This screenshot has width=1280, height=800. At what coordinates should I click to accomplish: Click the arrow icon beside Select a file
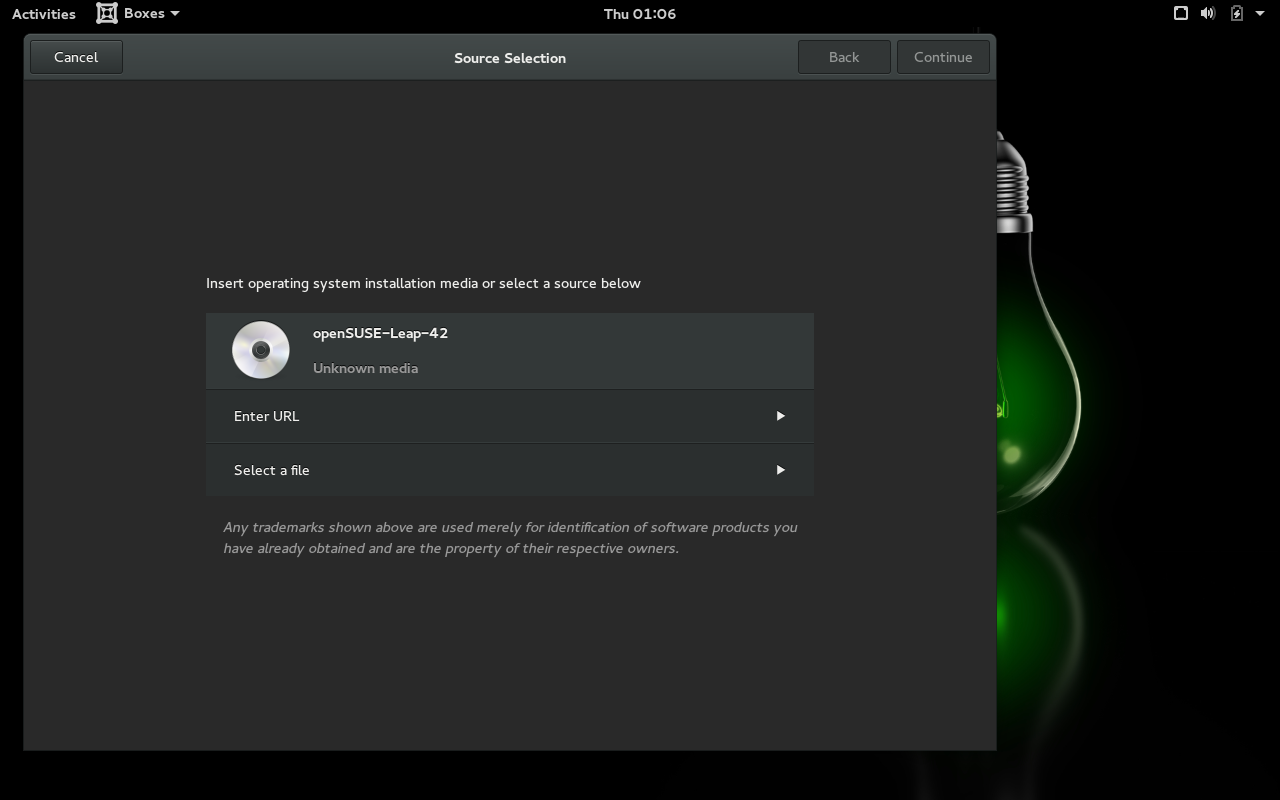point(780,470)
